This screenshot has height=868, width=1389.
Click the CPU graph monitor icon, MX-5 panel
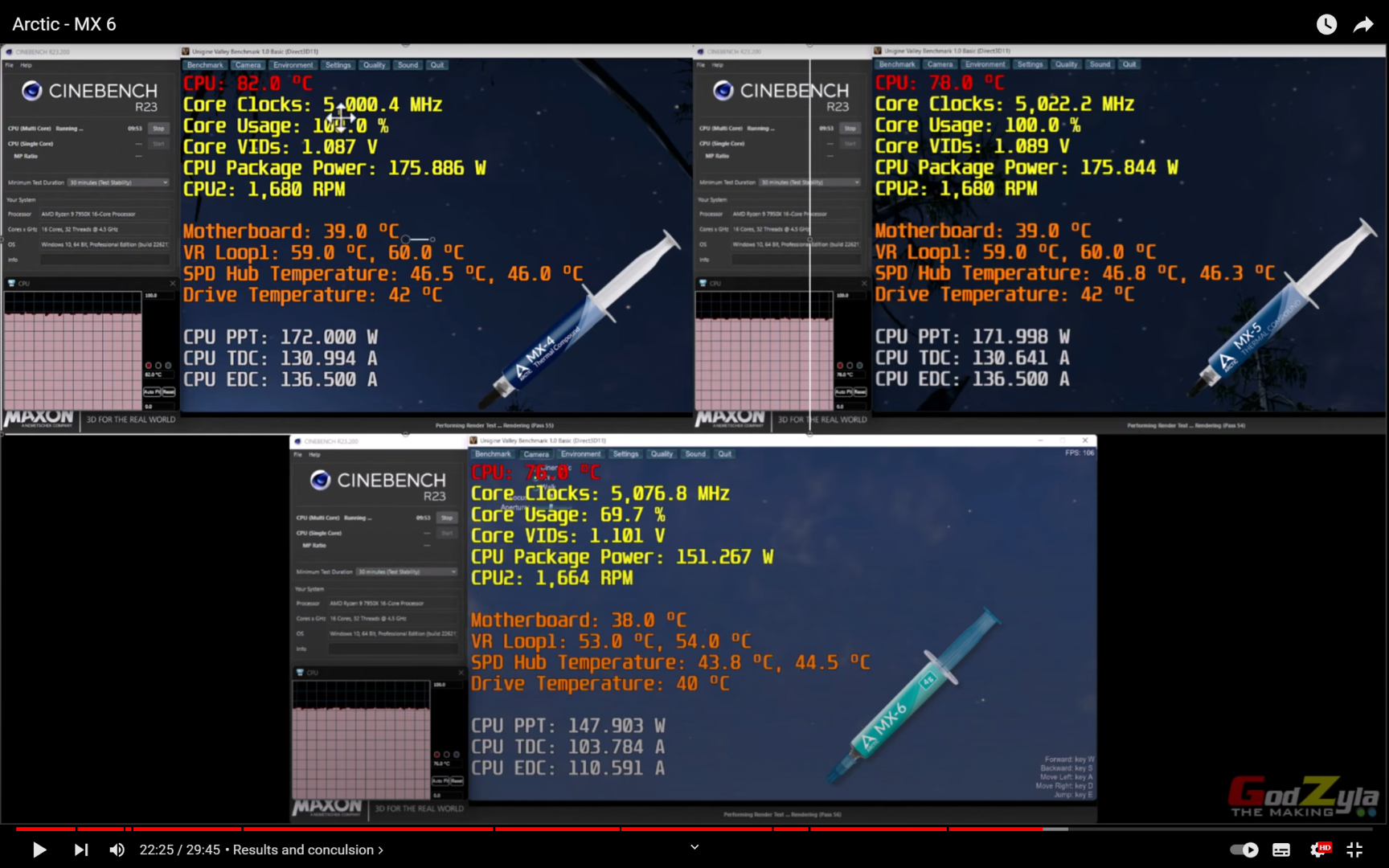(x=703, y=283)
